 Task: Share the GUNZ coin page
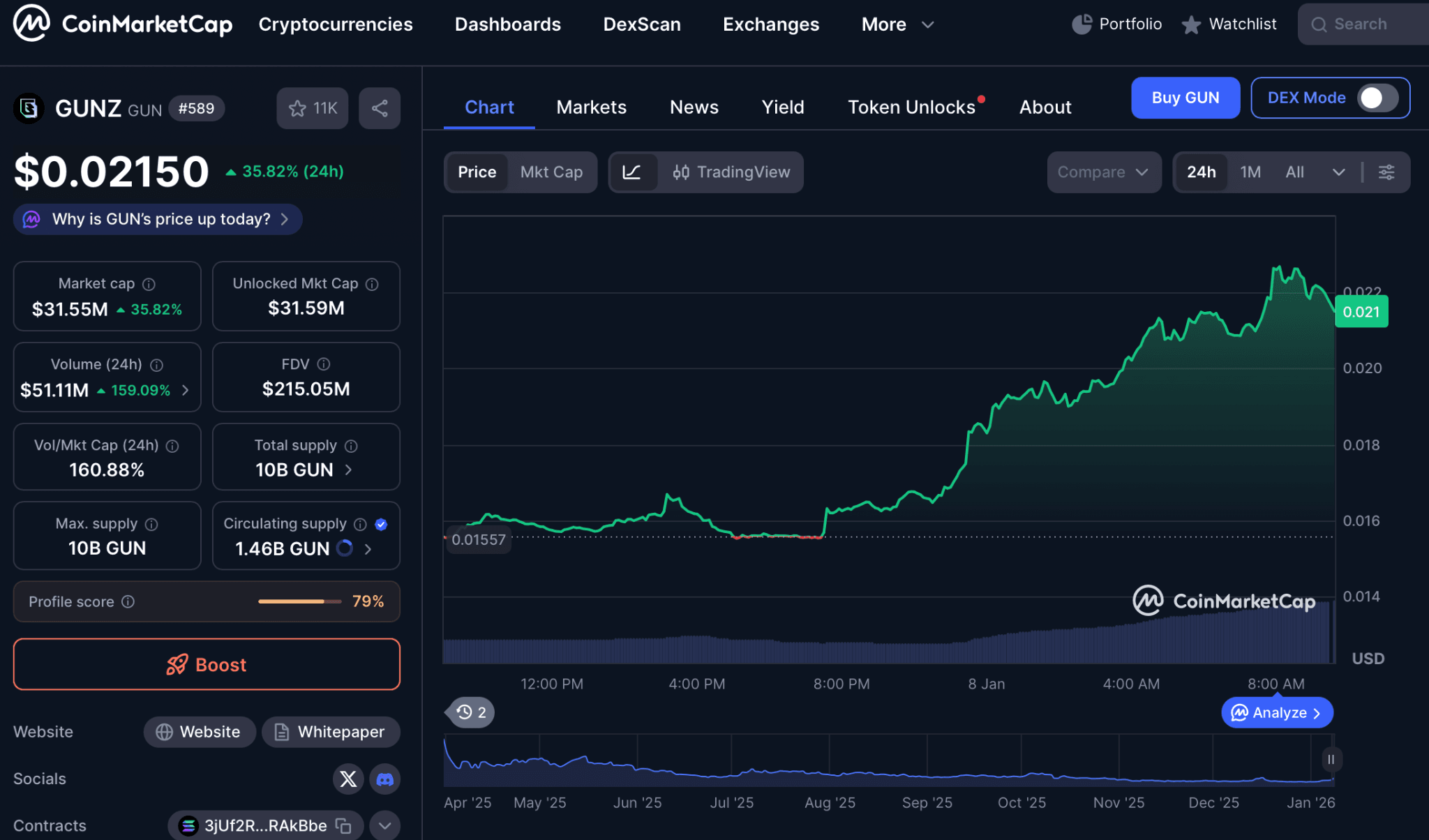click(x=379, y=107)
